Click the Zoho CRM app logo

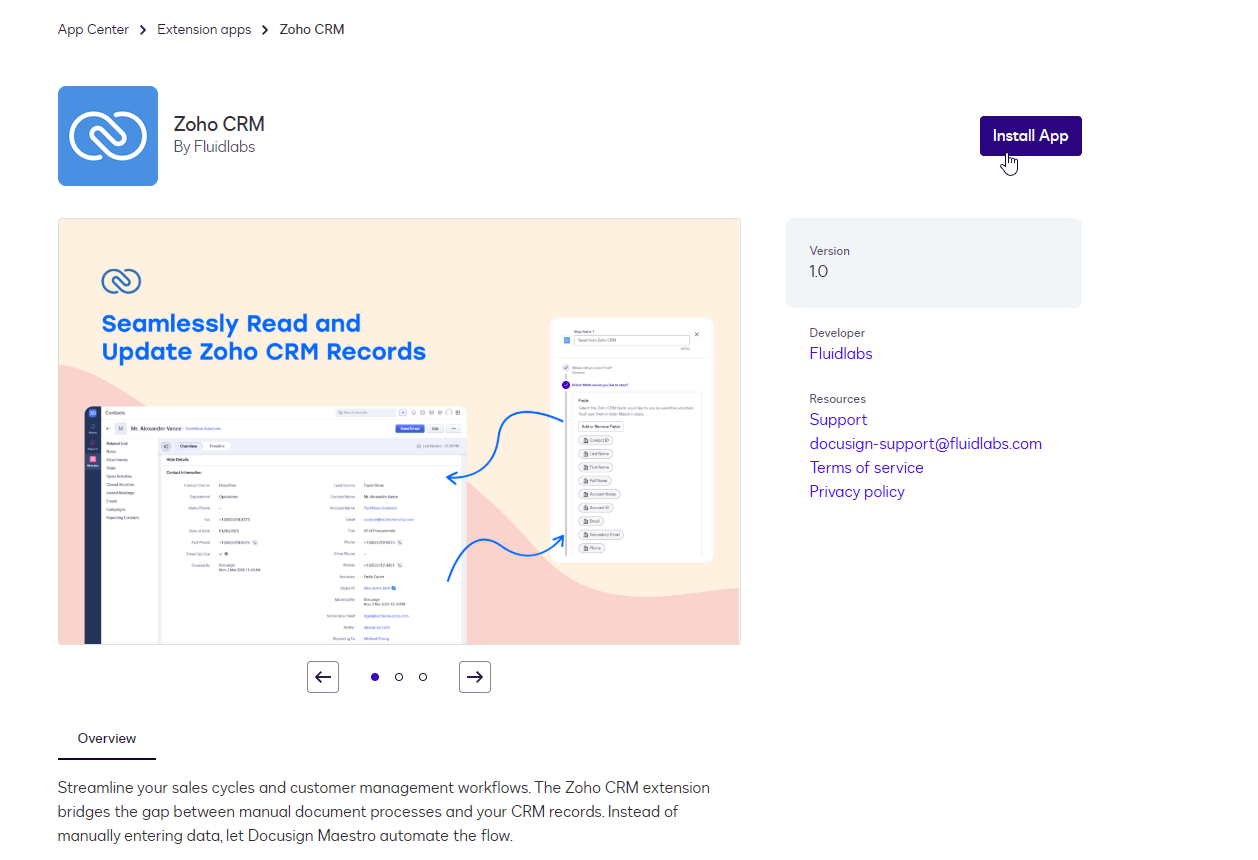(108, 136)
